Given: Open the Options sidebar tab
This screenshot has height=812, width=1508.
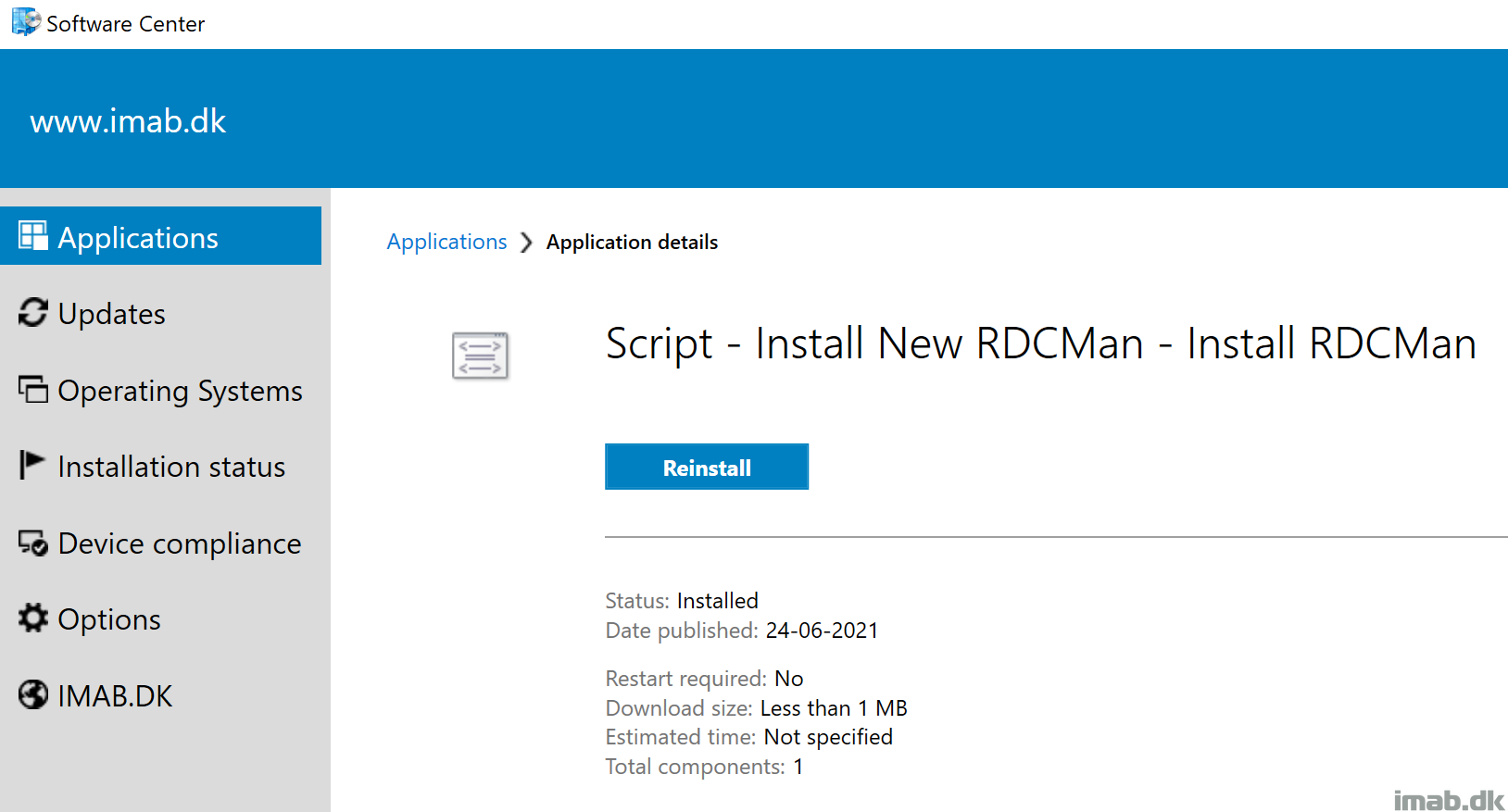Looking at the screenshot, I should coord(161,618).
